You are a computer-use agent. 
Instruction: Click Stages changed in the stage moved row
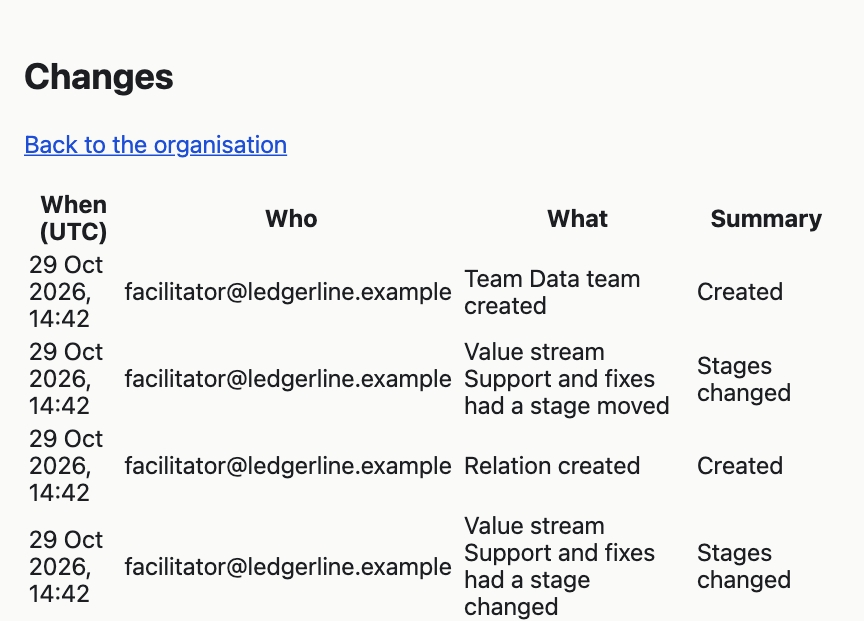point(744,379)
